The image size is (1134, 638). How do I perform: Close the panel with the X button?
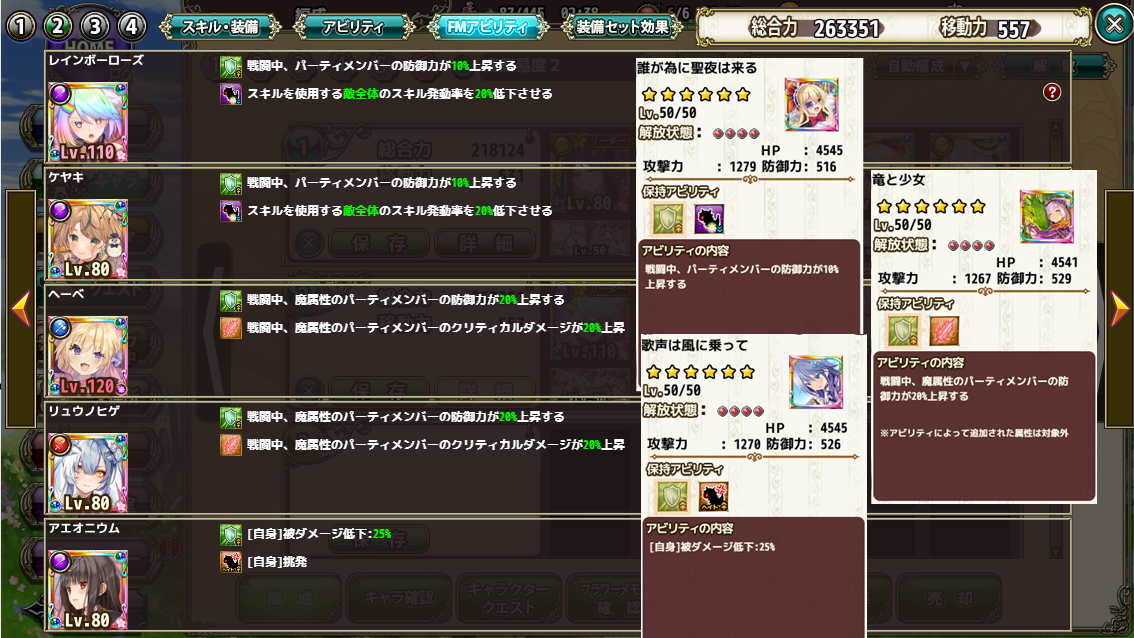[x=1114, y=24]
